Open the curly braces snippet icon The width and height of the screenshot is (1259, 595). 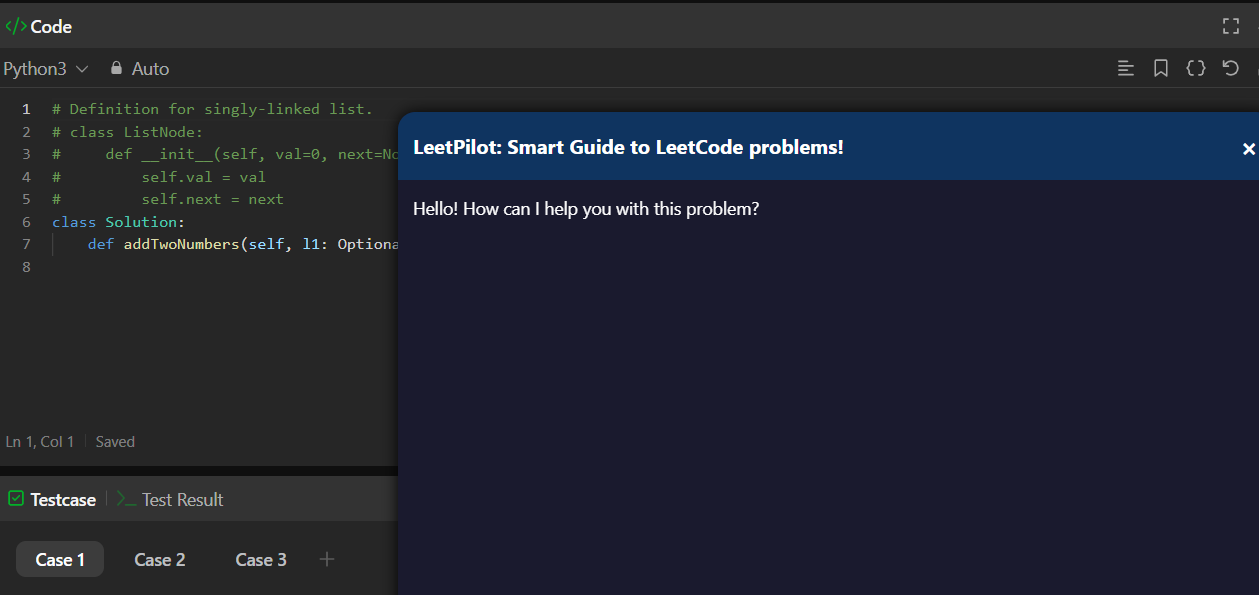coord(1195,68)
